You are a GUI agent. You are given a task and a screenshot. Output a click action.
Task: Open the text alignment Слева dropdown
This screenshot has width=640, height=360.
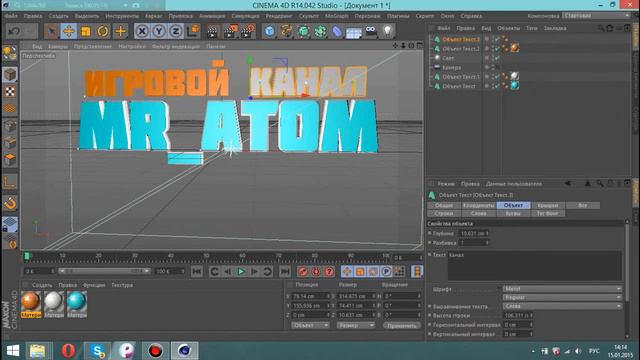point(562,306)
